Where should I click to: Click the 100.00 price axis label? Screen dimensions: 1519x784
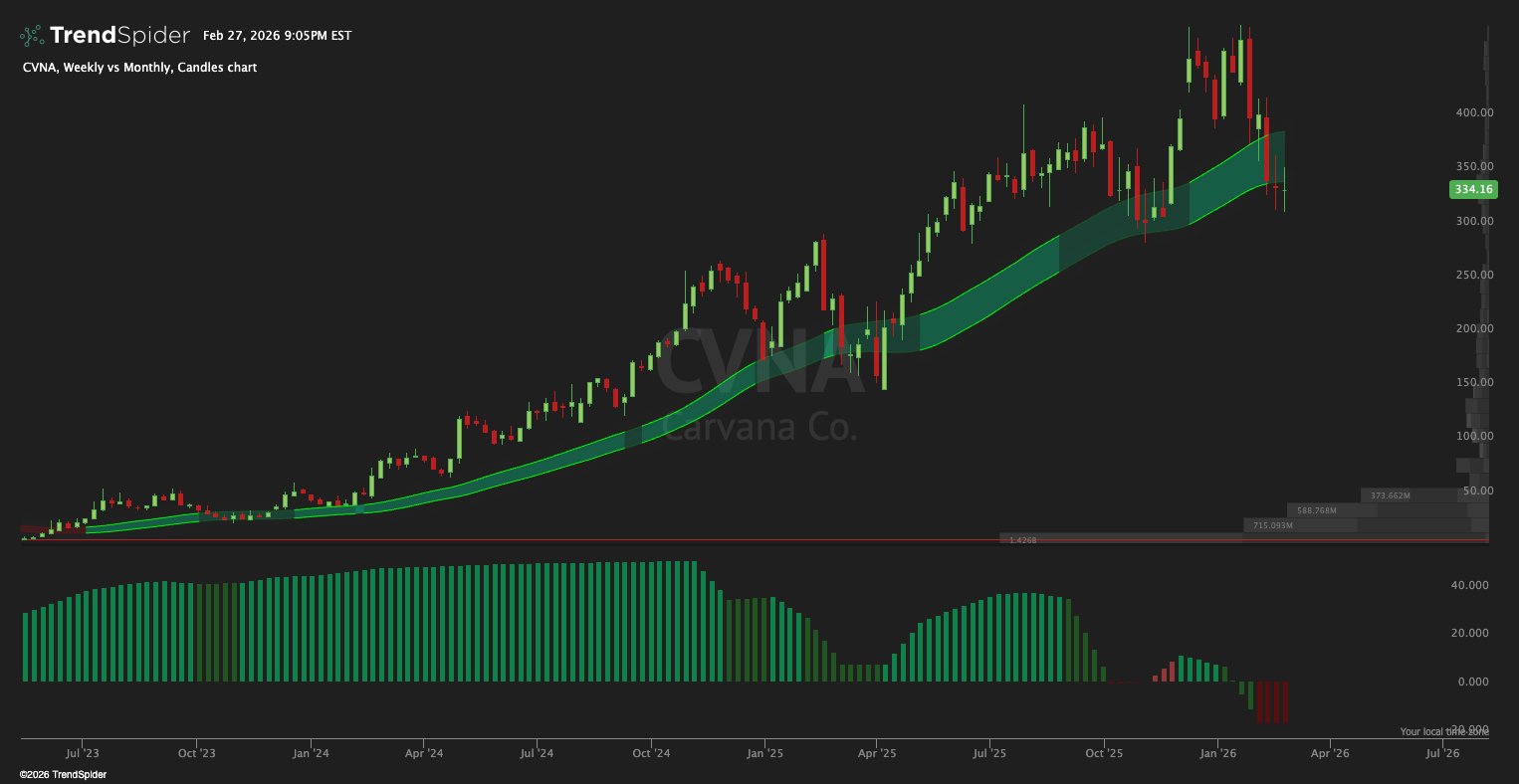point(1473,436)
